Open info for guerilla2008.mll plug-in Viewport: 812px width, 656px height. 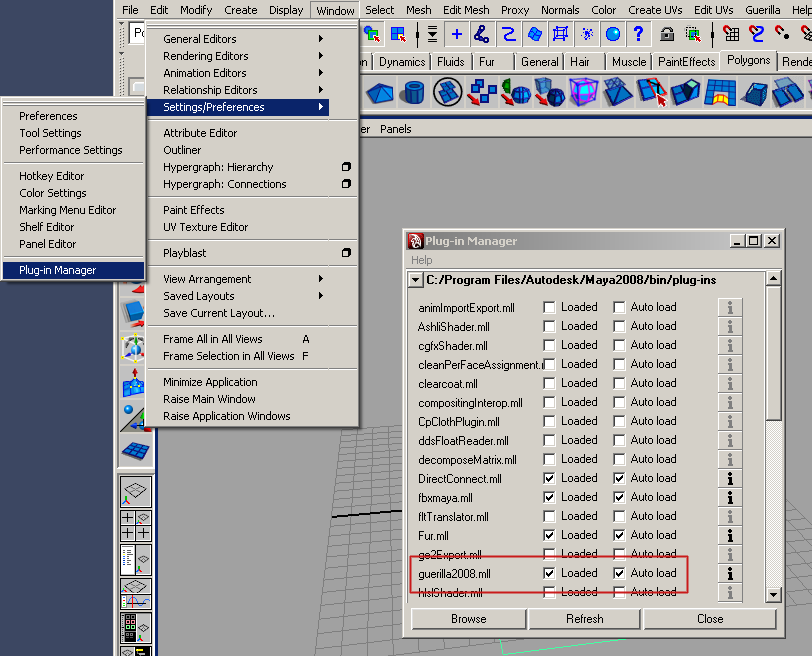click(x=730, y=573)
